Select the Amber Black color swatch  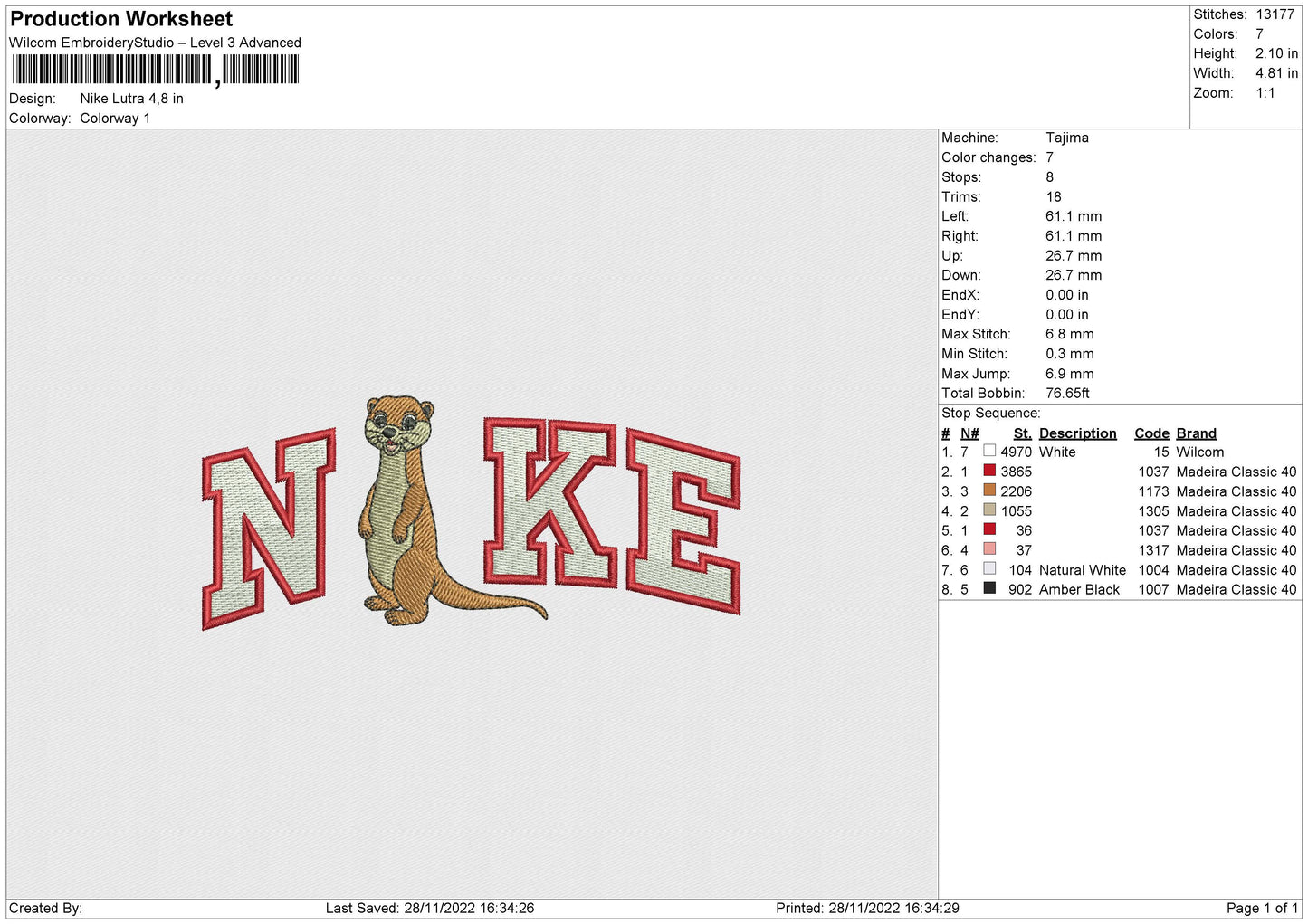pos(989,588)
